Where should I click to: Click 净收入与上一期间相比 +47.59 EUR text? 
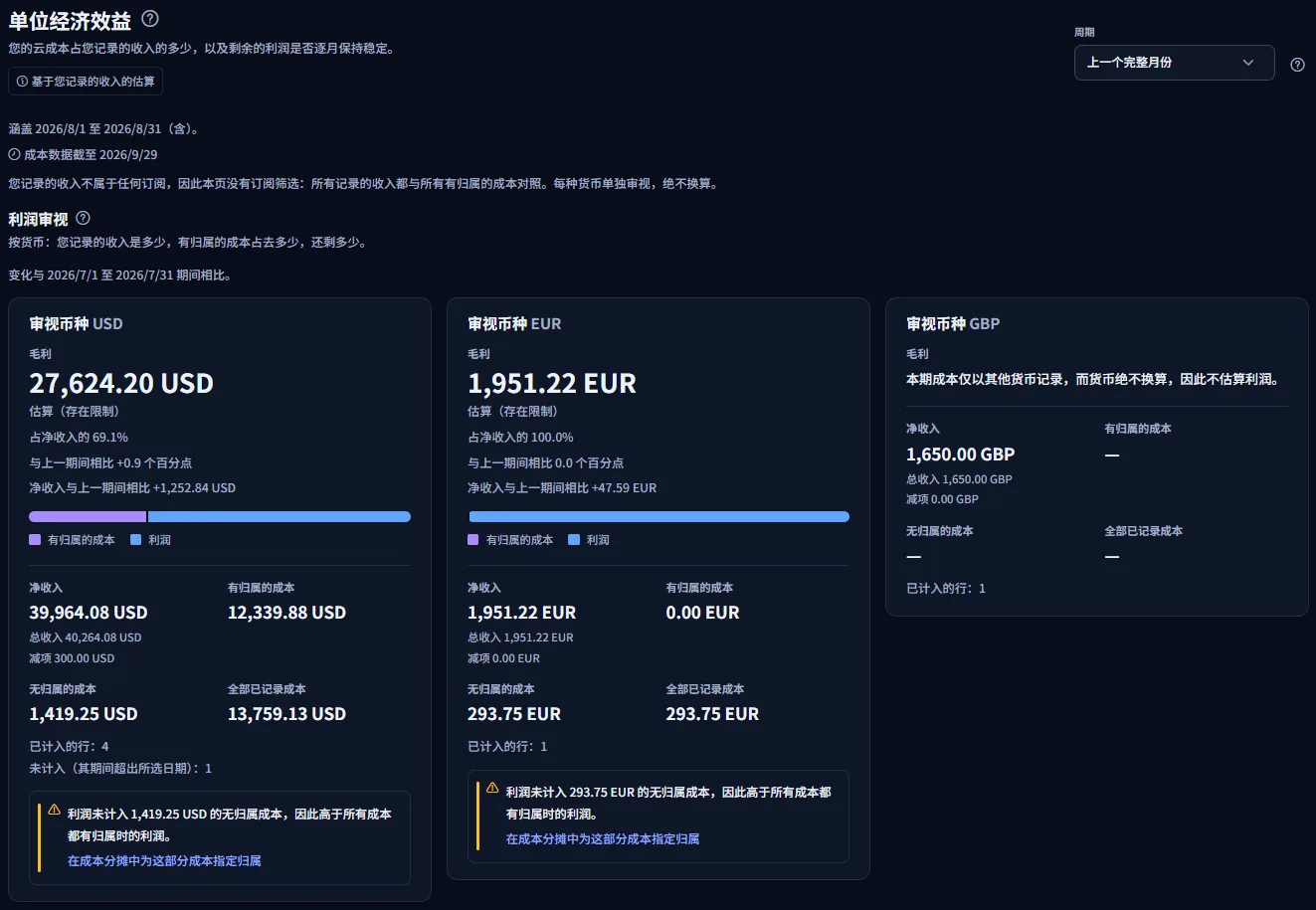click(562, 488)
